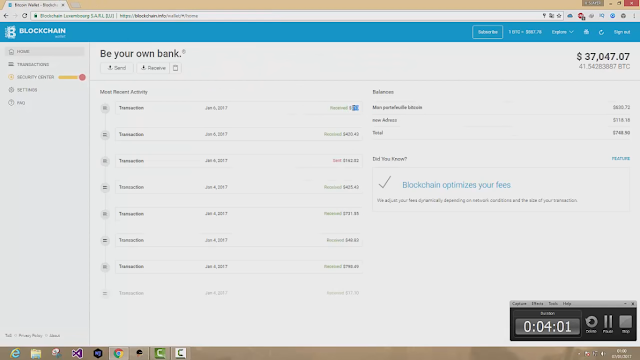Click the gift icon next to Explore
640x360 pixels.
(586, 32)
